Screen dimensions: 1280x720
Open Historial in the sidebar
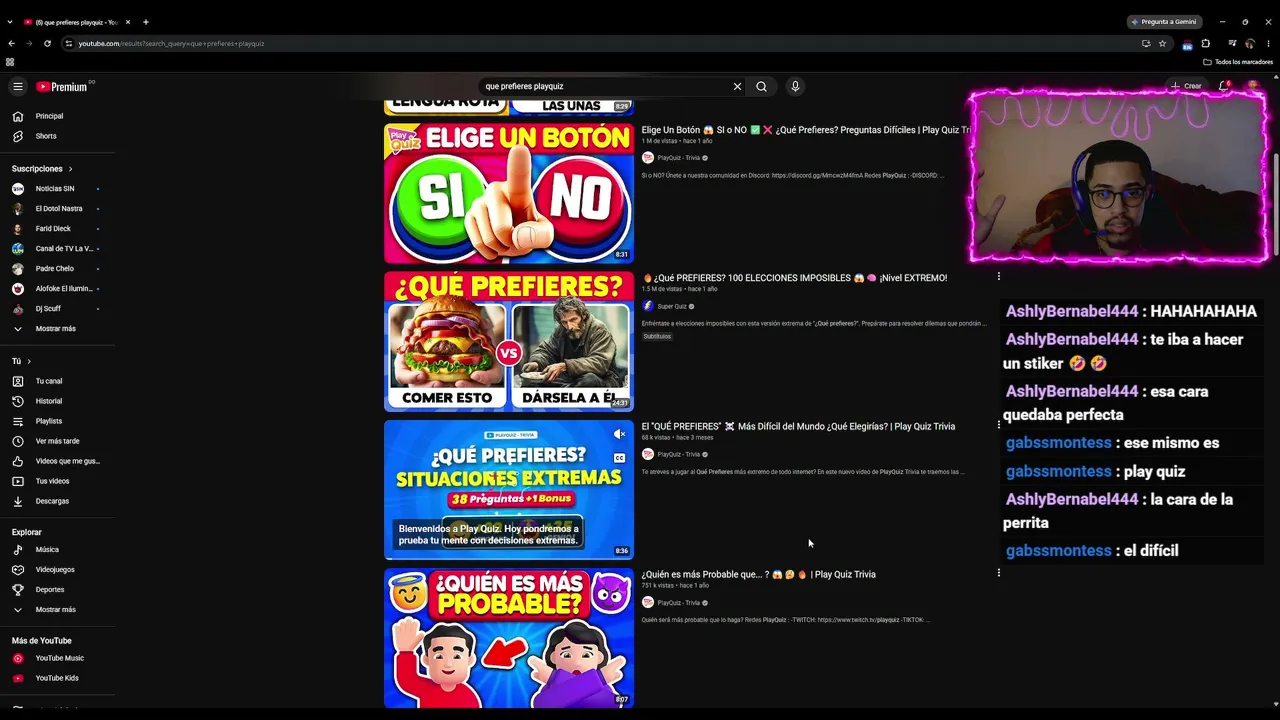pos(57,401)
